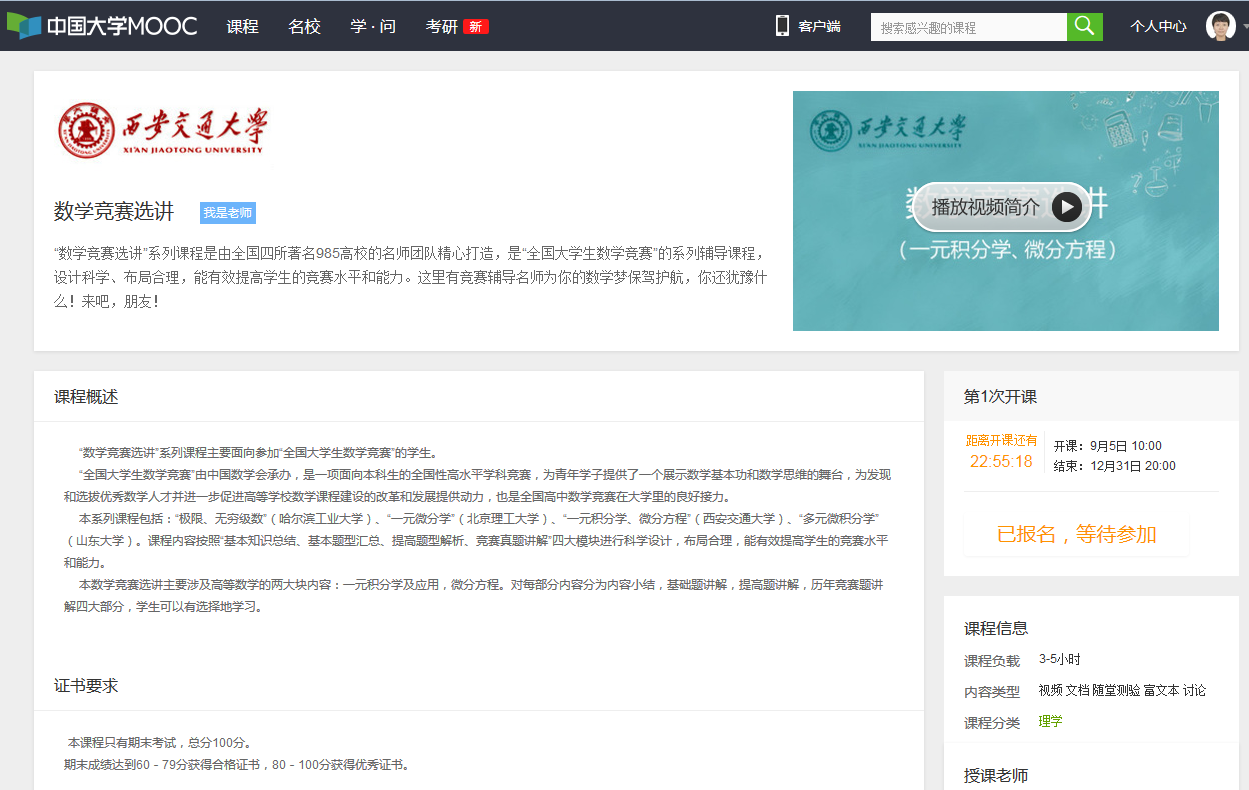The height and width of the screenshot is (790, 1249).
Task: Click the play triangle icon on video
Action: 1067,207
